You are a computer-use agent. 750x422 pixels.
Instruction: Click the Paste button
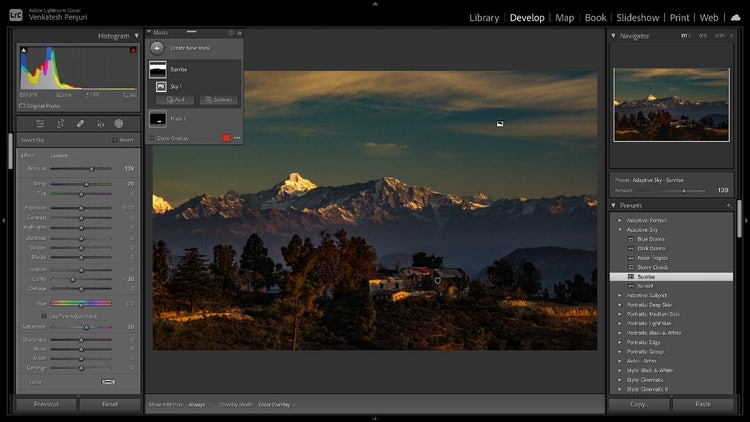703,404
